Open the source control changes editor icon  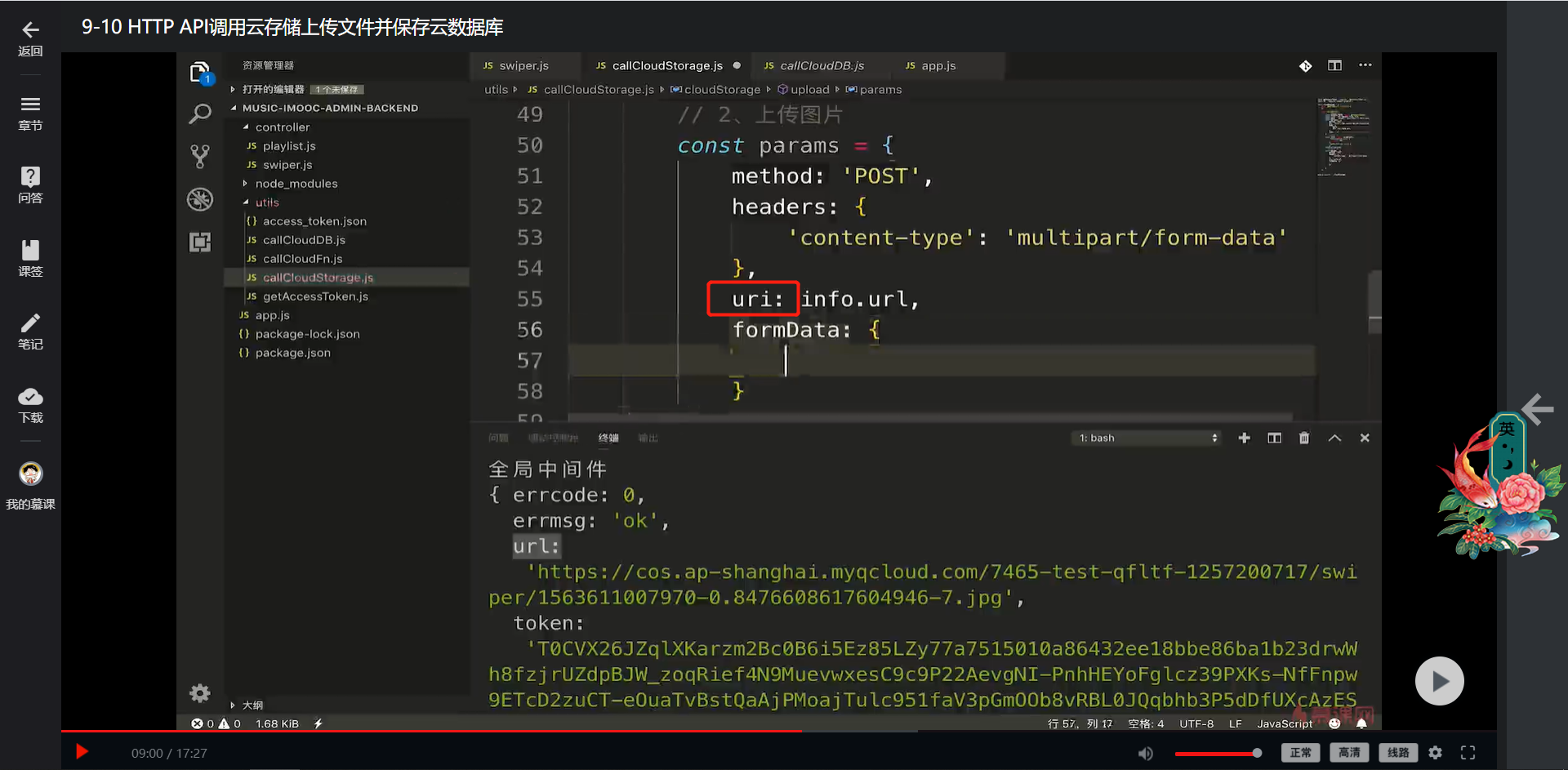[1305, 66]
